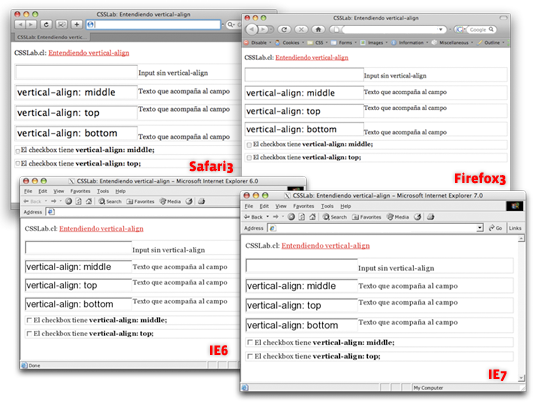This screenshot has width=535, height=405.
Task: Open the Favorites menu in IE6
Action: 80,191
